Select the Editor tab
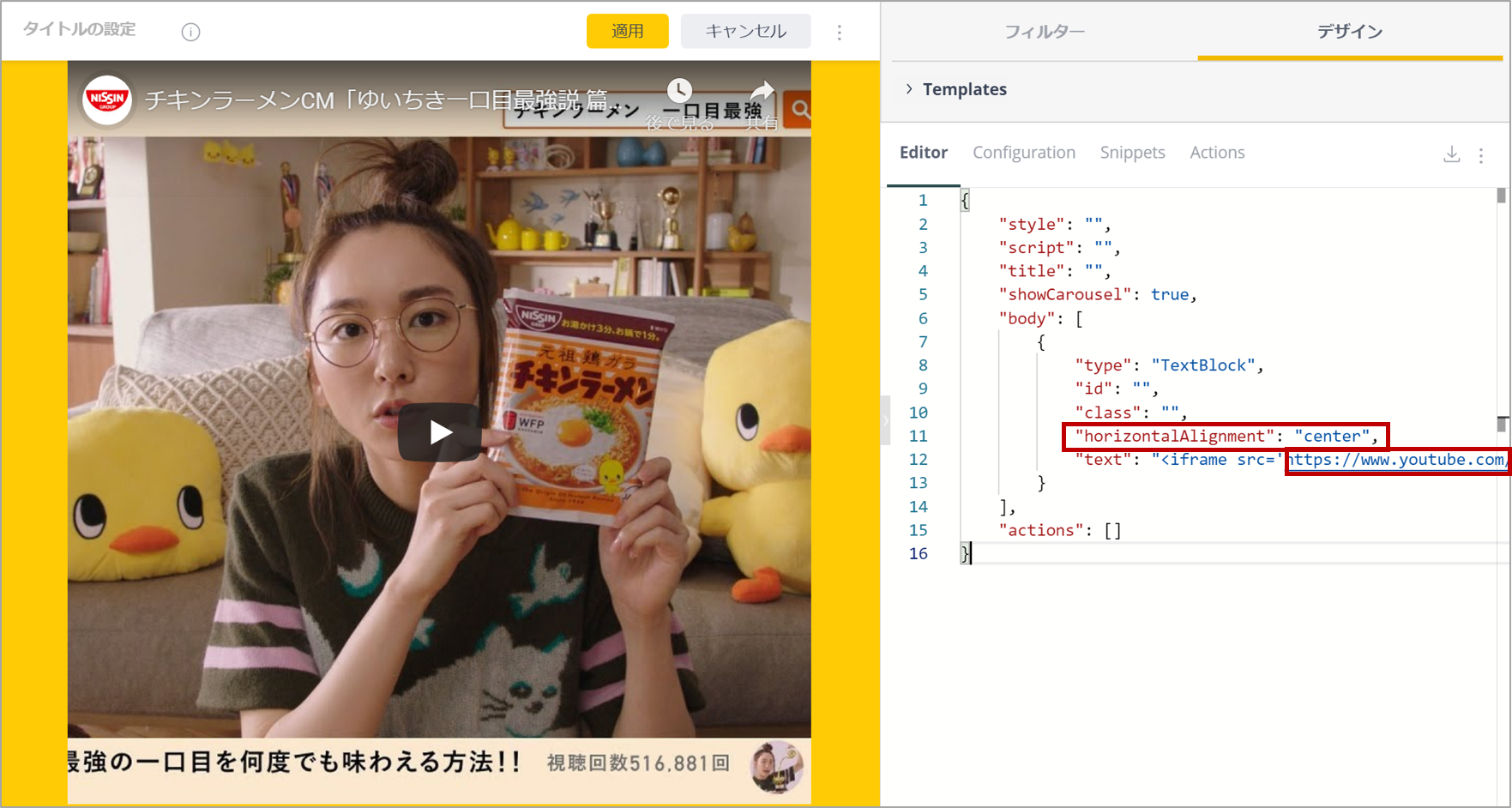 click(923, 152)
